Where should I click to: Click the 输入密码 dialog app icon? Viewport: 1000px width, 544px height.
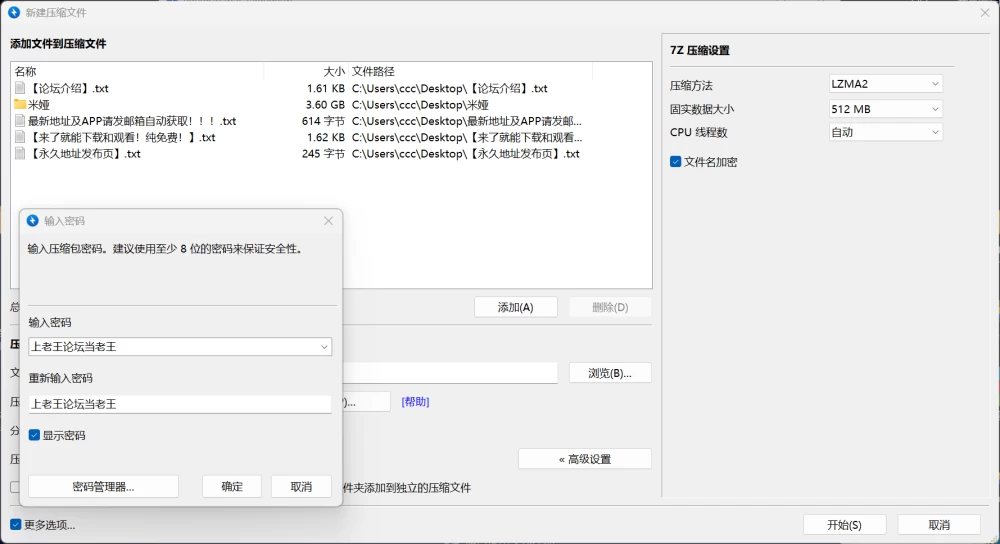click(x=33, y=221)
